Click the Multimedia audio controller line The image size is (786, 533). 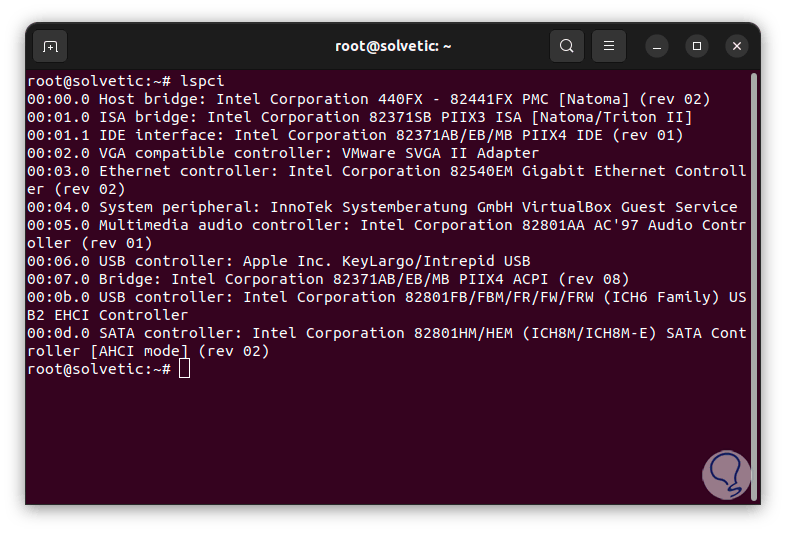pyautogui.click(x=386, y=225)
